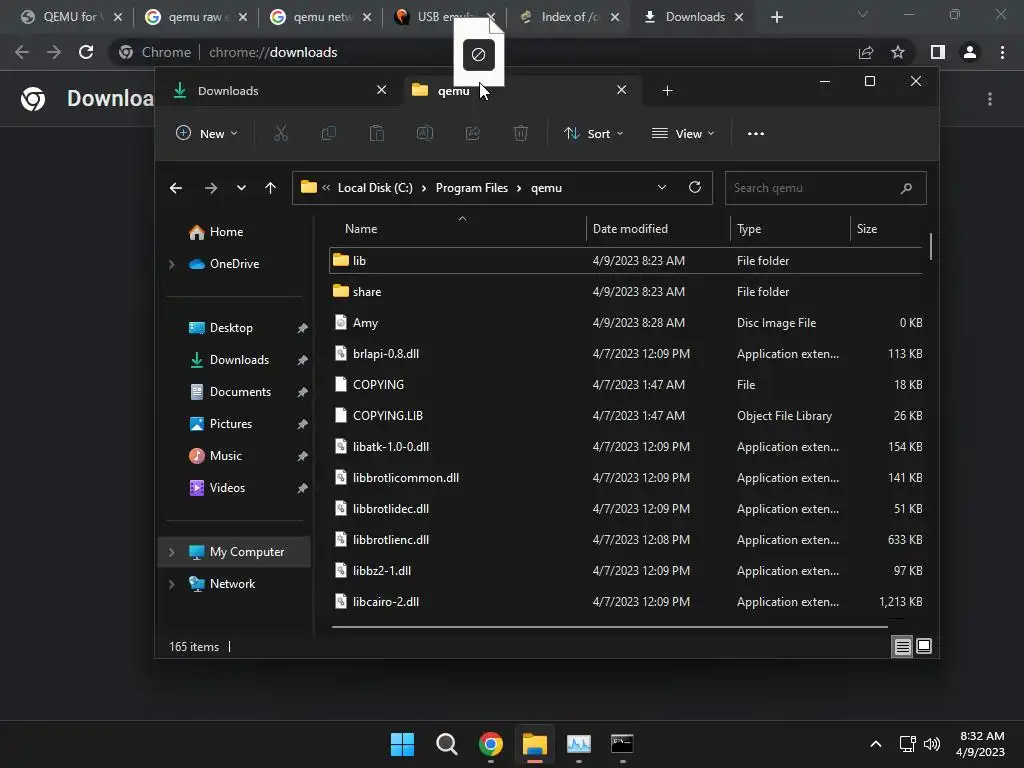
Task: Select the share folder row
Action: [626, 291]
